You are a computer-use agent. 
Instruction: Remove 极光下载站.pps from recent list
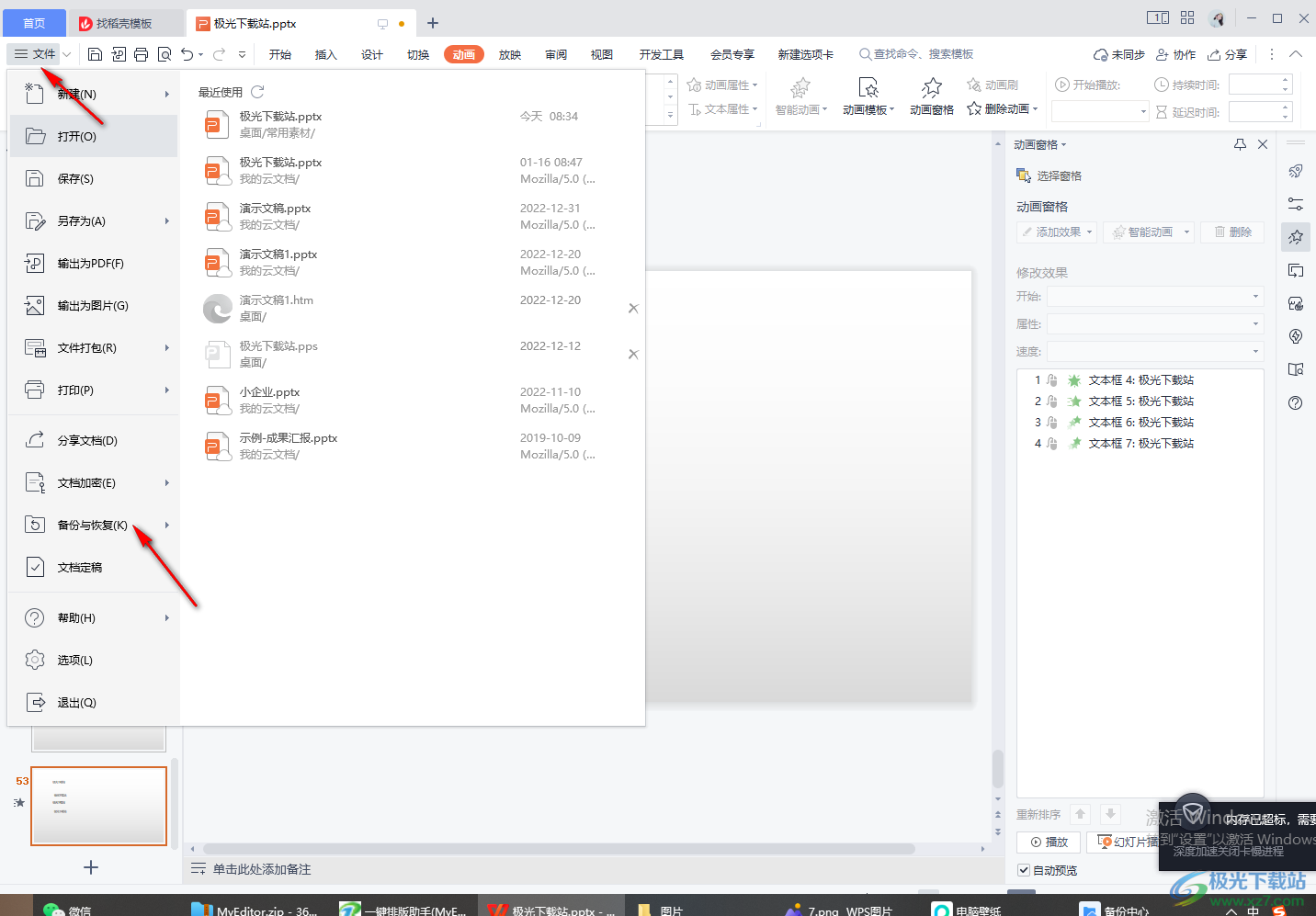coord(633,355)
